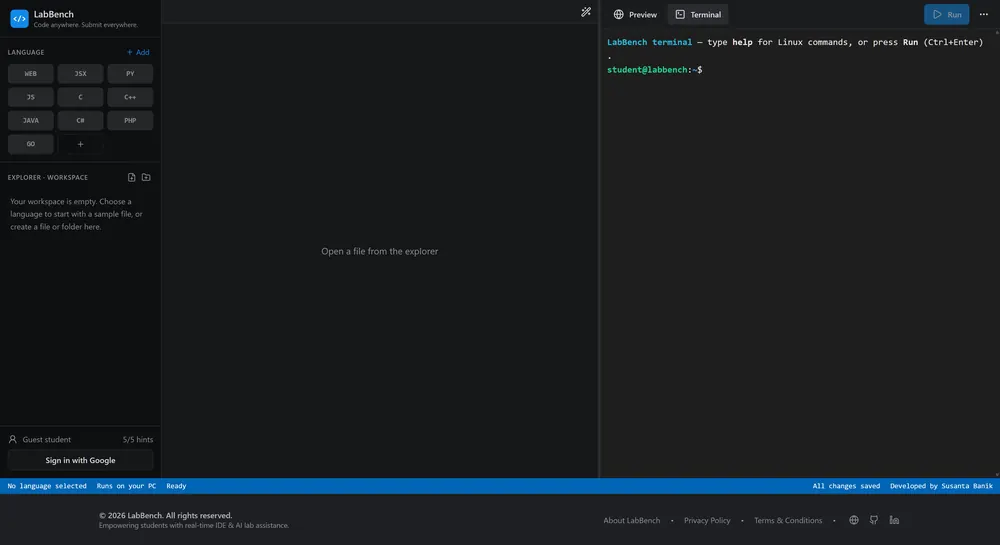This screenshot has width=1000, height=545.
Task: Select the PY language
Action: pyautogui.click(x=130, y=73)
